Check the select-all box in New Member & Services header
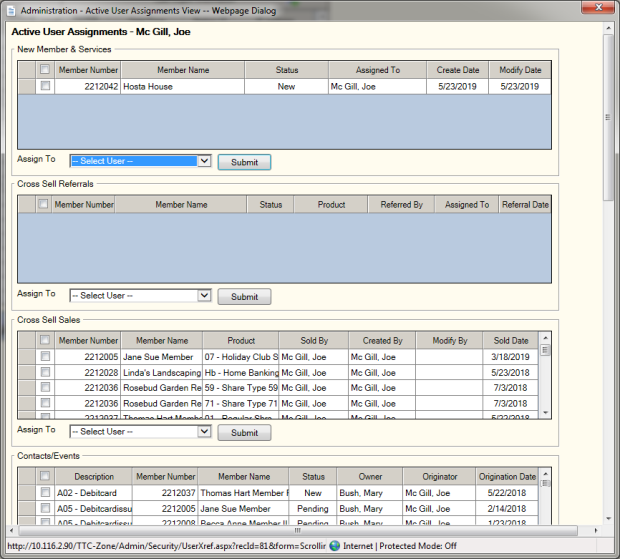 click(45, 70)
